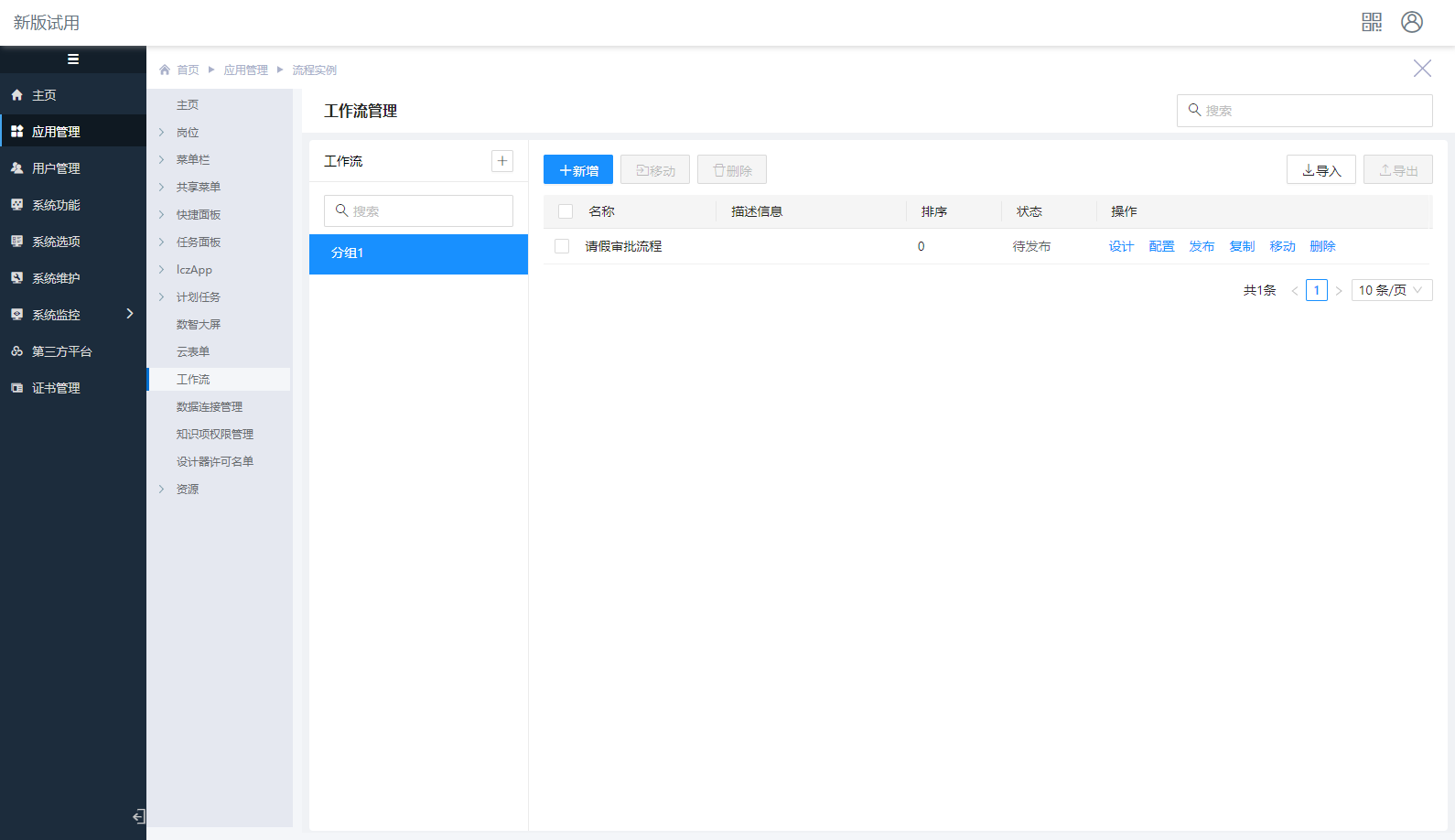Click the 设计 link for 请假审批流程
This screenshot has width=1455, height=840.
(x=1121, y=246)
